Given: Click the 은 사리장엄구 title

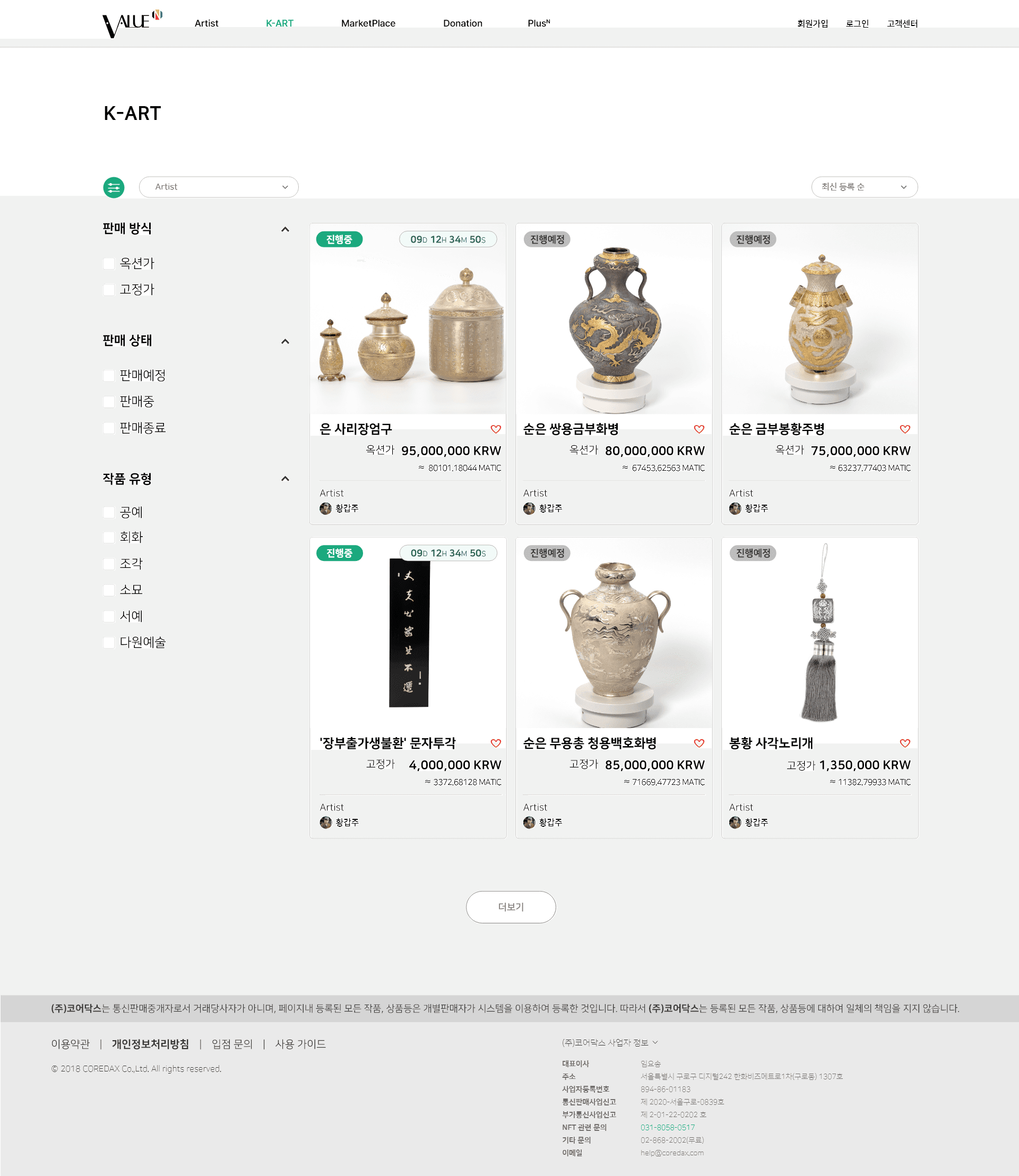Looking at the screenshot, I should [356, 429].
